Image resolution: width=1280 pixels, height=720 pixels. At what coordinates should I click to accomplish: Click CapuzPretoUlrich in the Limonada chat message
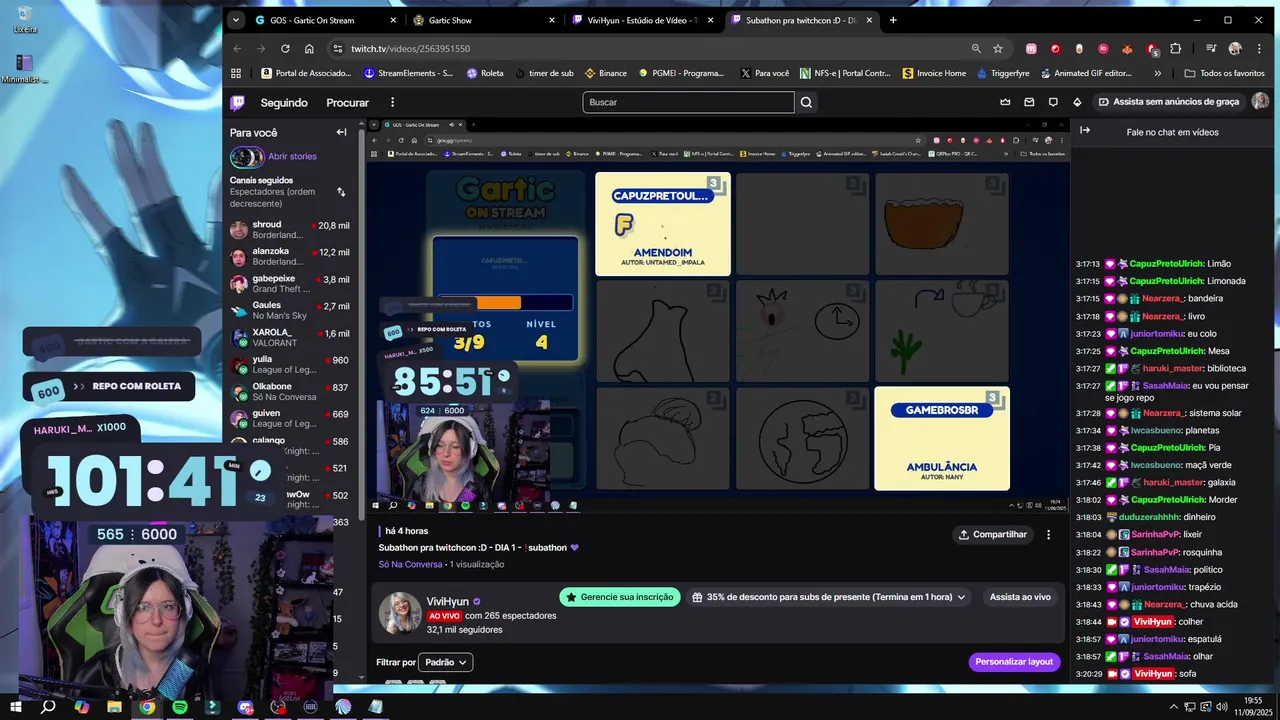1166,281
